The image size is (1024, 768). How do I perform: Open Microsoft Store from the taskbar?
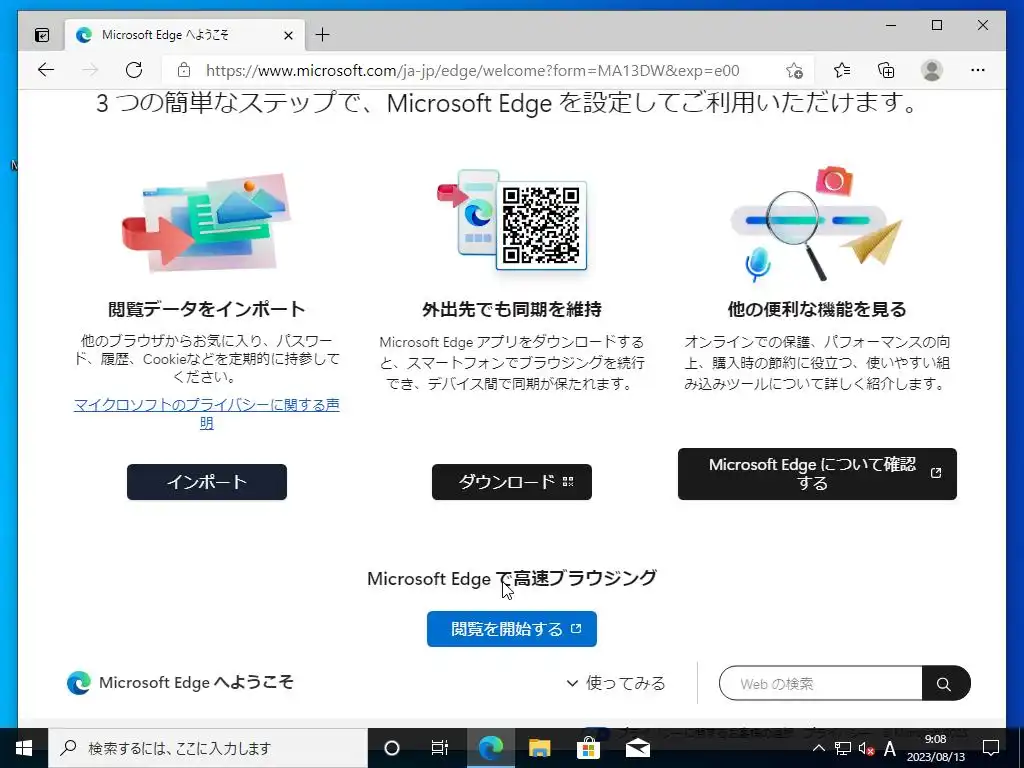tap(588, 748)
